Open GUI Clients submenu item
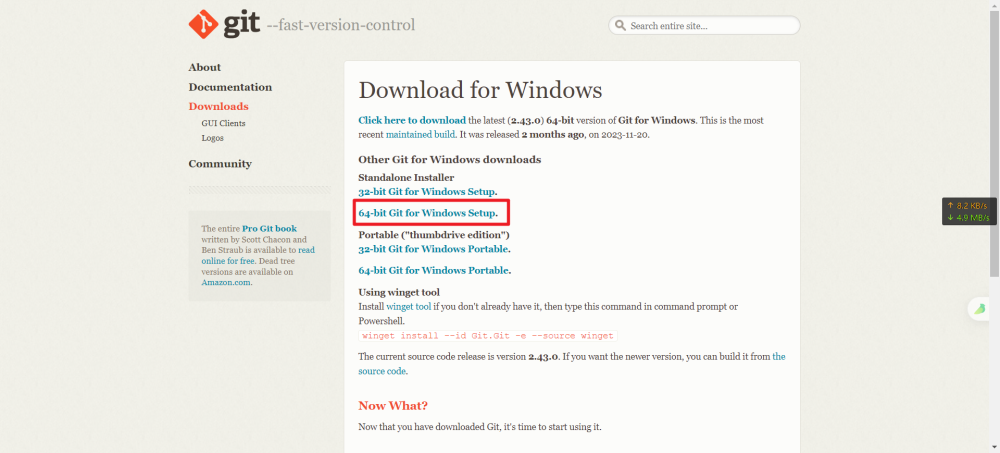This screenshot has height=453, width=1000. tap(223, 123)
